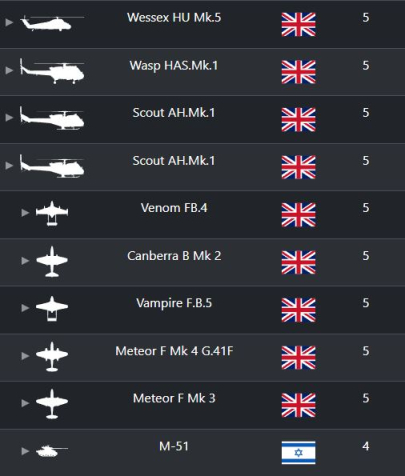Screen dimensions: 405x476
Task: Click the M-51 tank silhouette icon
Action: (x=52, y=451)
